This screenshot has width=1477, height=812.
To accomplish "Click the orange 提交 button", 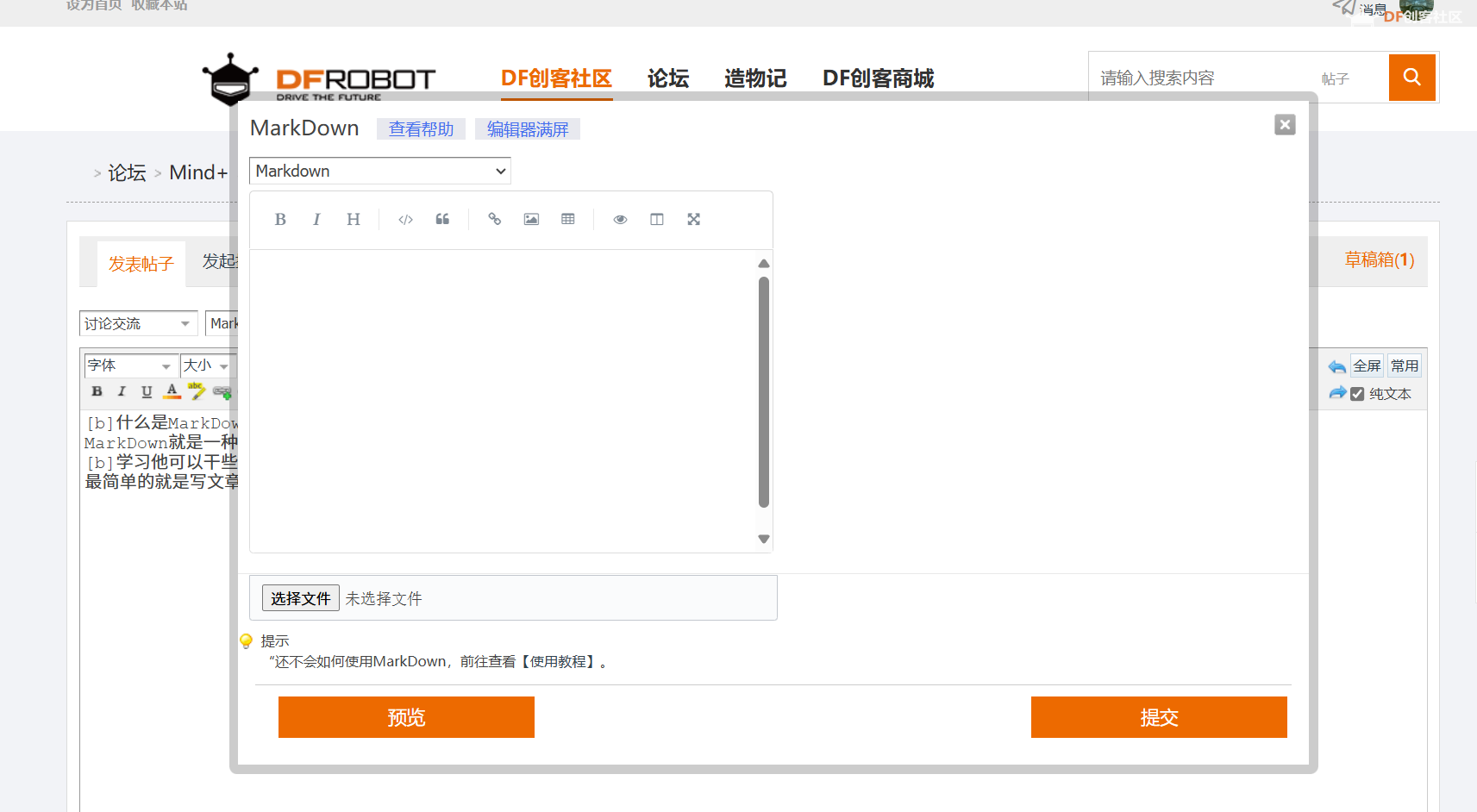I will click(1159, 717).
